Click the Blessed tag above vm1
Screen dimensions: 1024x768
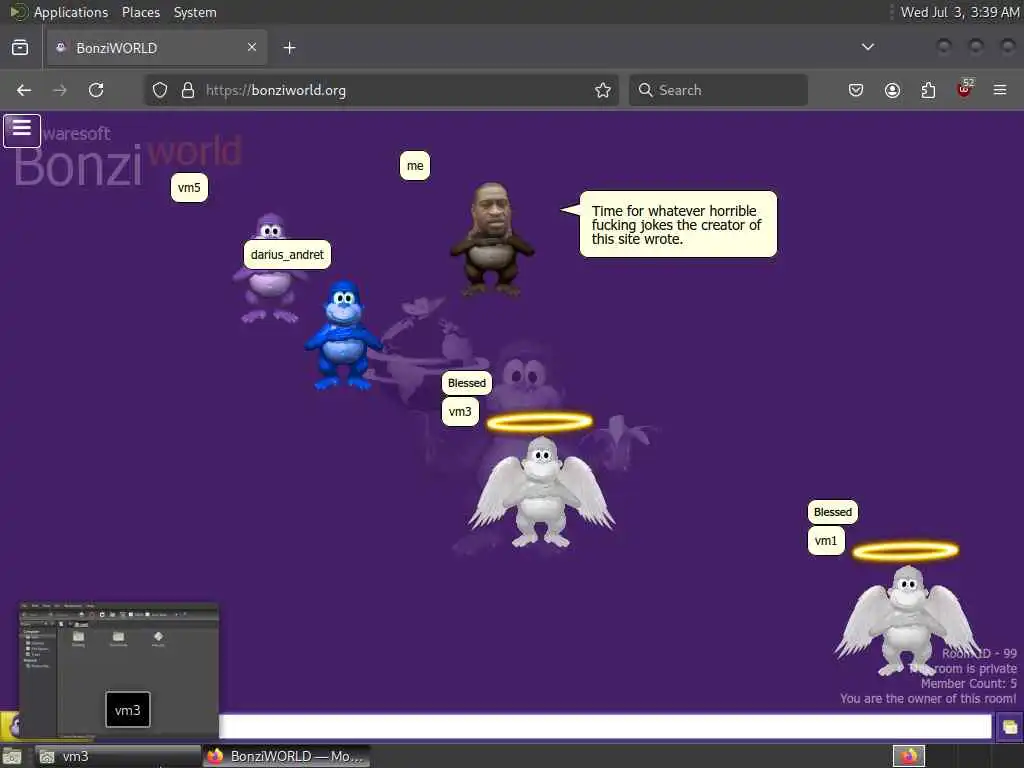click(833, 512)
